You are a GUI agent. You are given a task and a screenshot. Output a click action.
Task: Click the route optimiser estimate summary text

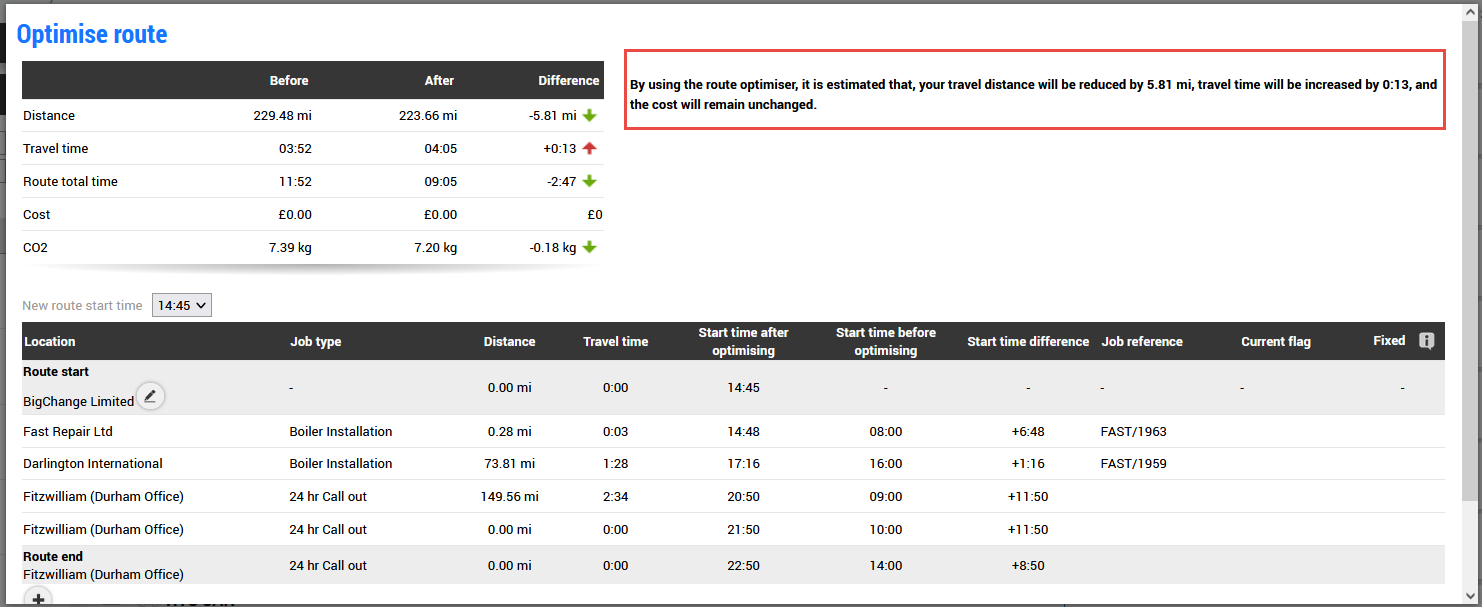1033,94
